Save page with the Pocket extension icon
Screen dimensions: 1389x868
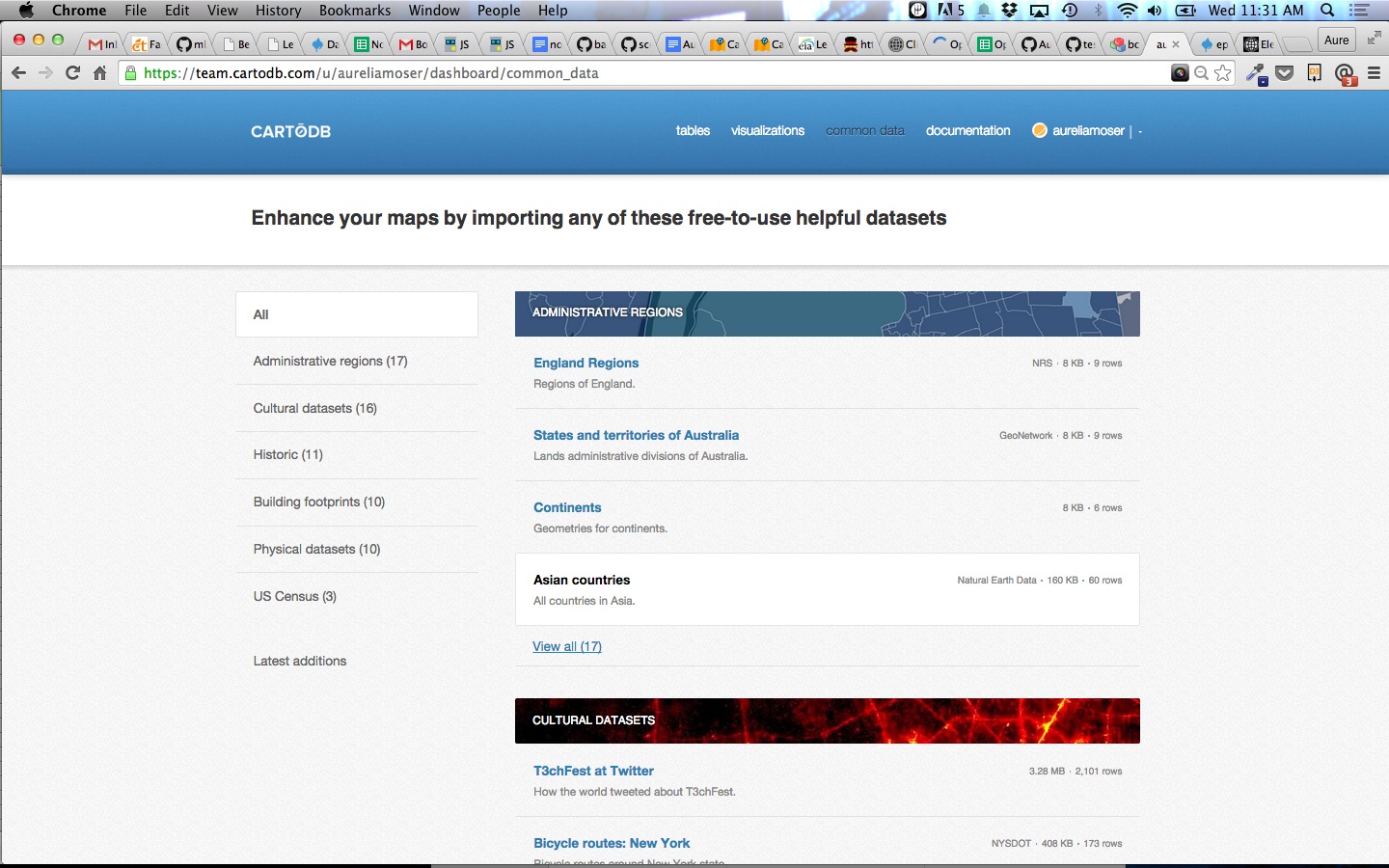click(x=1285, y=73)
